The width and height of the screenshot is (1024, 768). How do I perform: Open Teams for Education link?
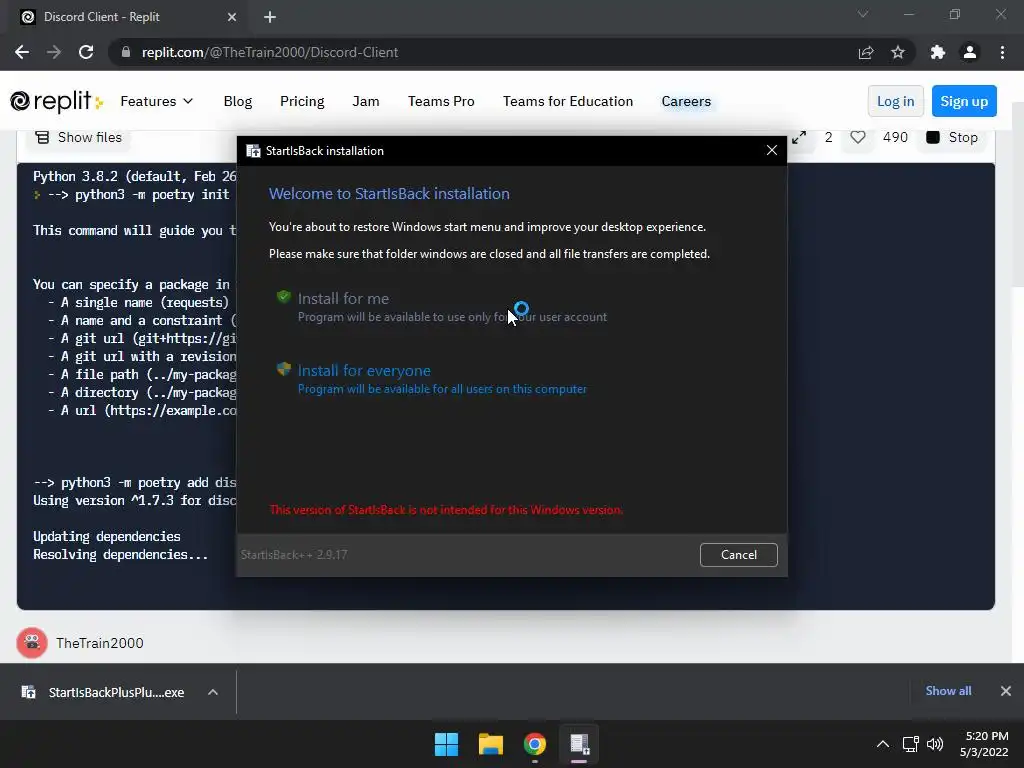pyautogui.click(x=568, y=101)
